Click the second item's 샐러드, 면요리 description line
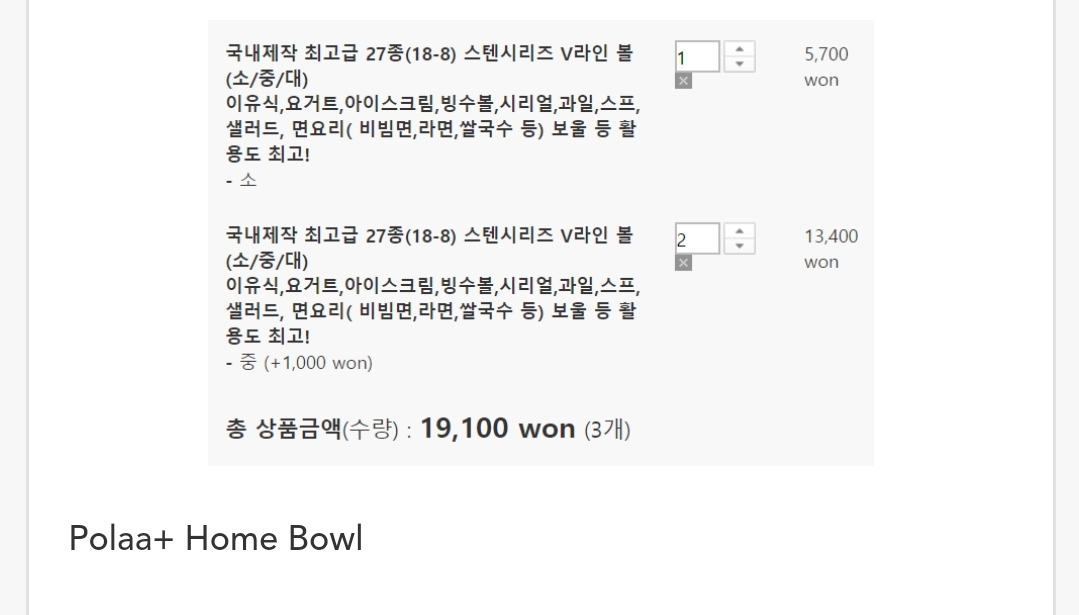 tap(430, 311)
